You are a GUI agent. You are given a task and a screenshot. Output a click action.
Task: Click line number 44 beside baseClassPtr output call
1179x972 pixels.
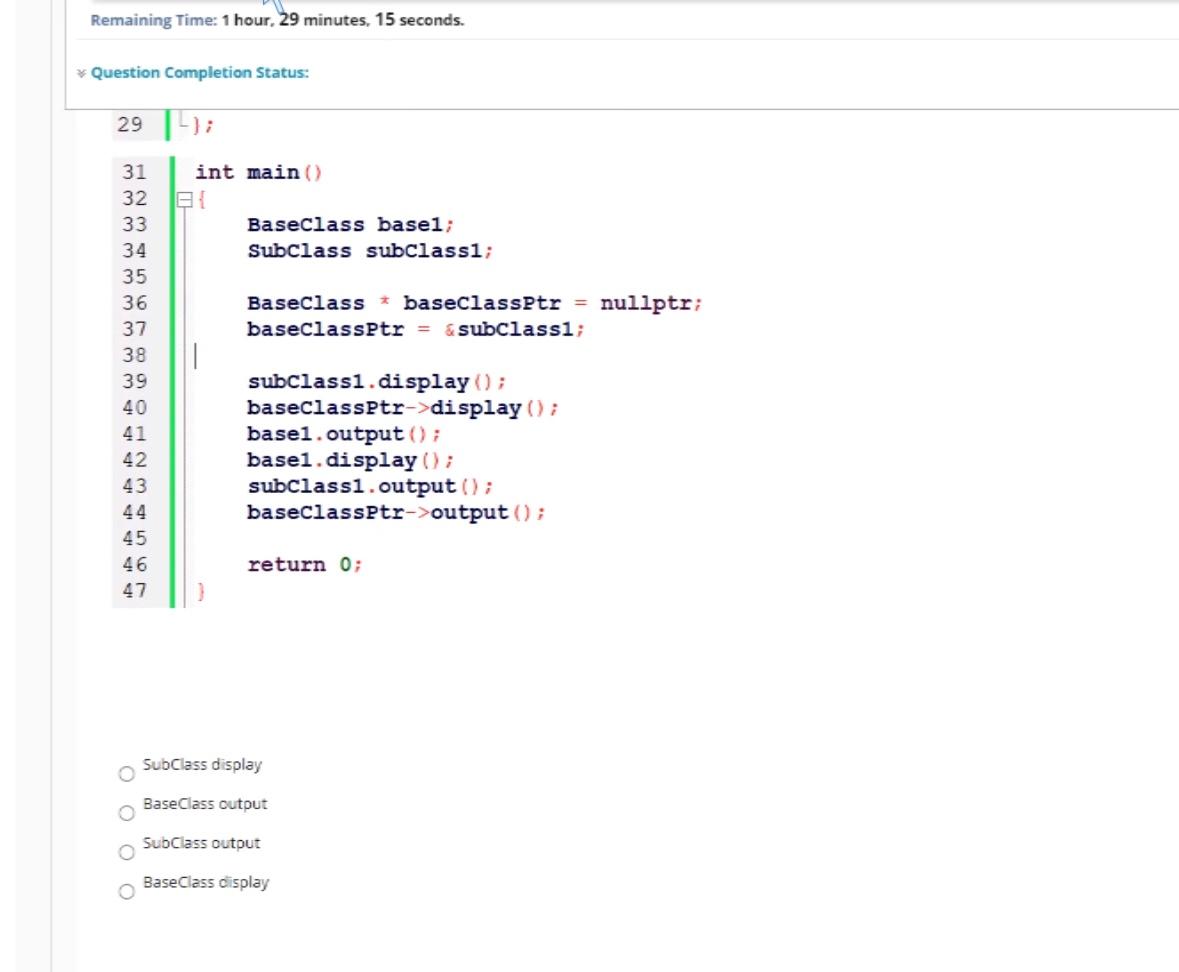pos(131,512)
